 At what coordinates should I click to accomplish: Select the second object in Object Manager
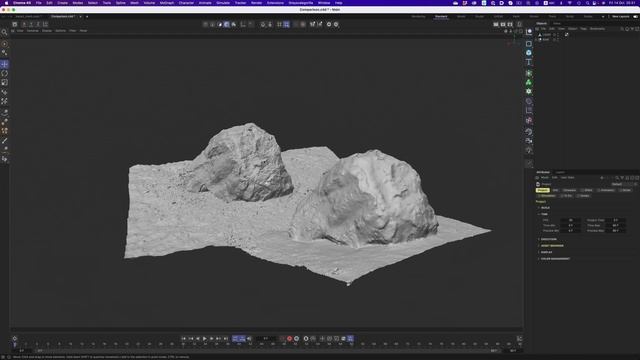(x=545, y=40)
